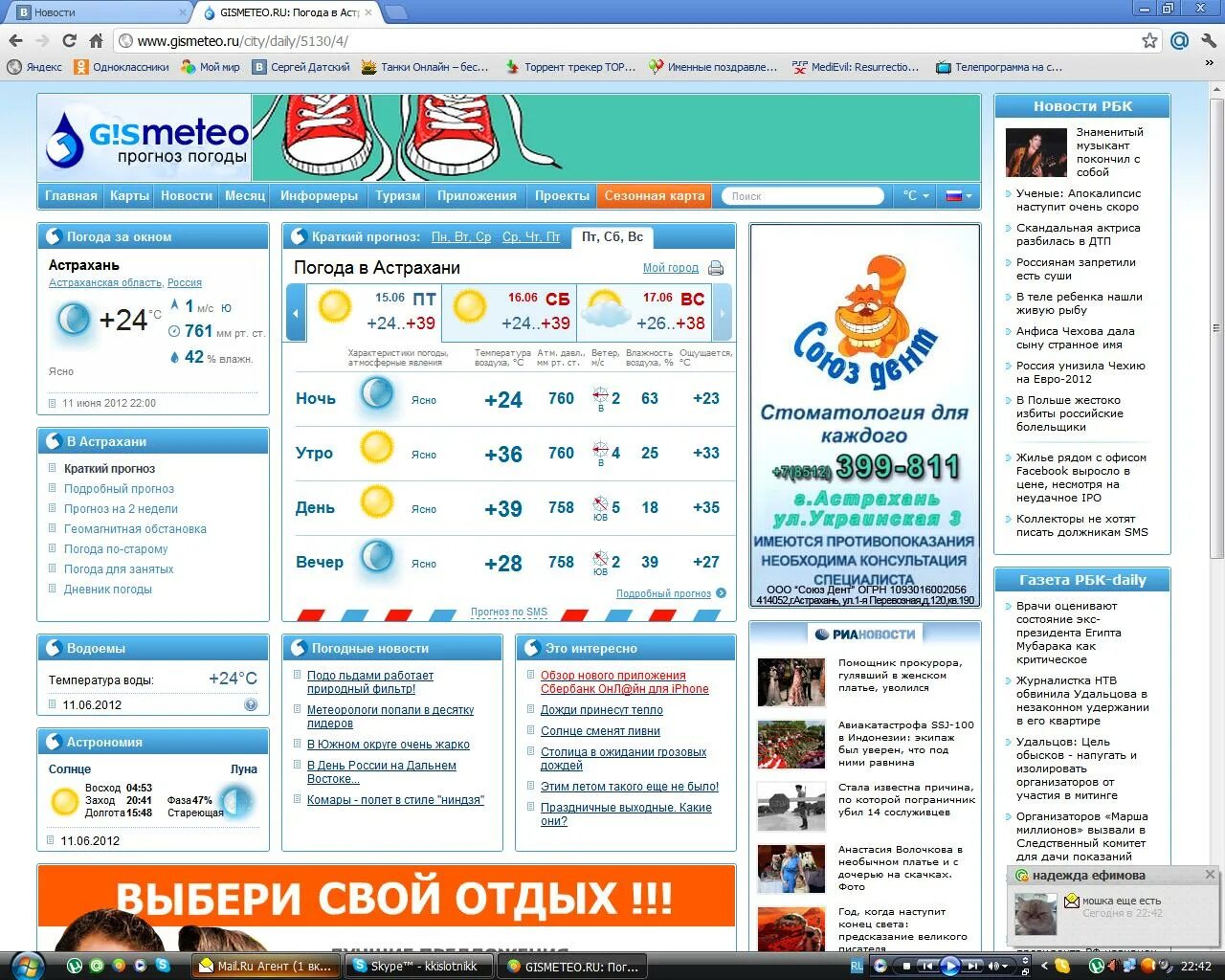Open Информеры menu item

coord(319,195)
